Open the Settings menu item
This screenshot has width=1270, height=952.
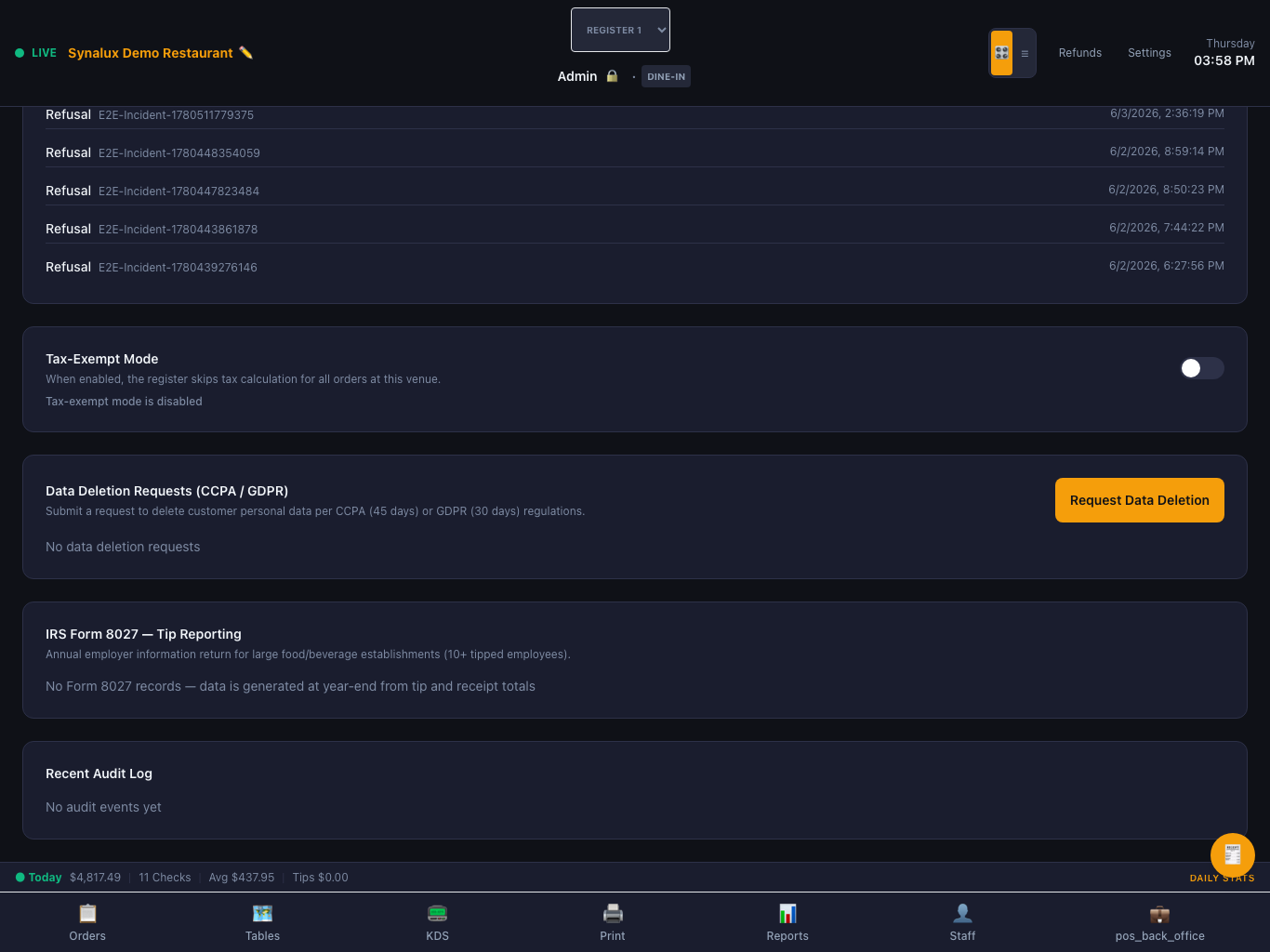1149,53
